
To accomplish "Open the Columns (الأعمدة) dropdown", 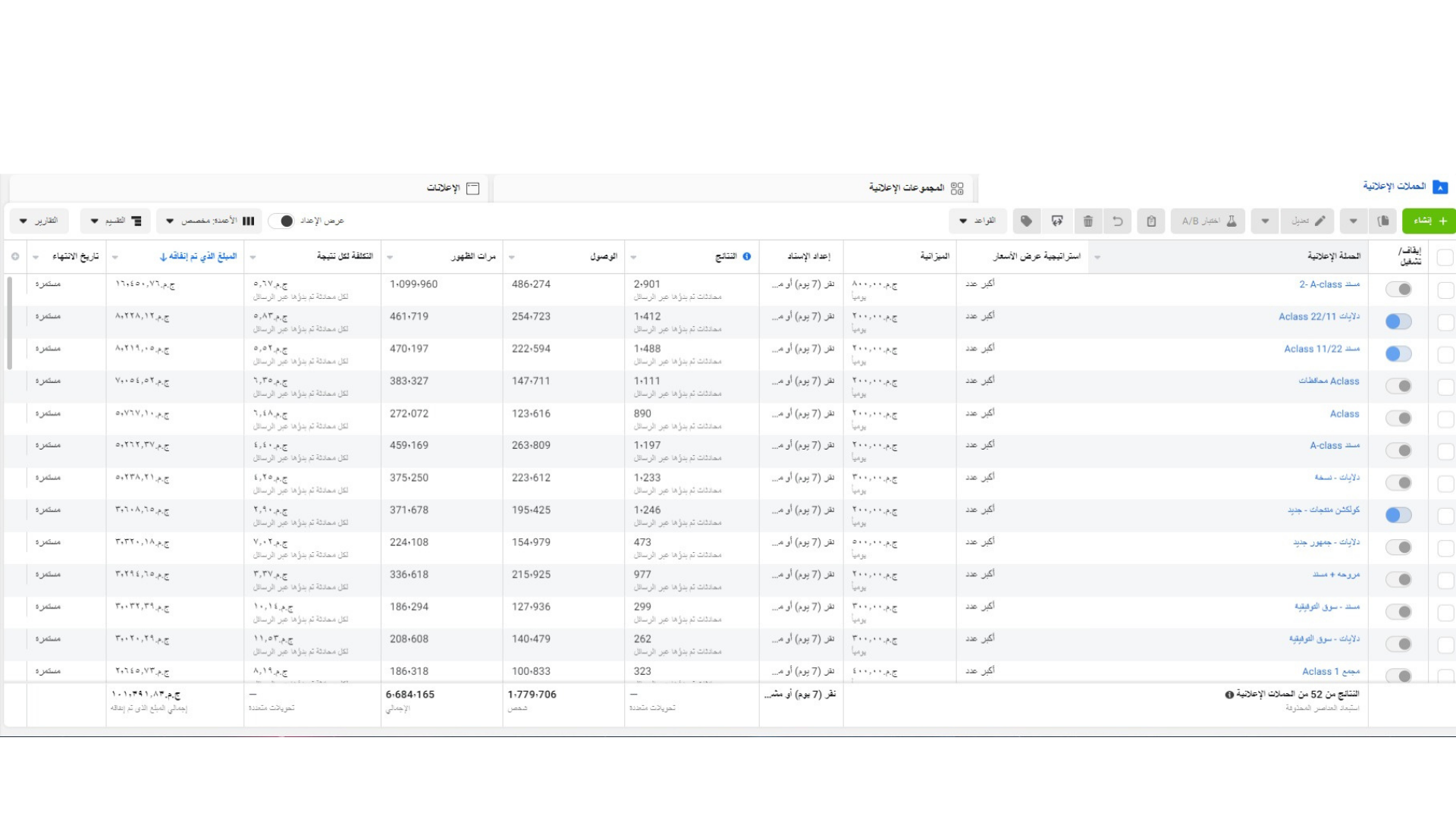I will (209, 221).
